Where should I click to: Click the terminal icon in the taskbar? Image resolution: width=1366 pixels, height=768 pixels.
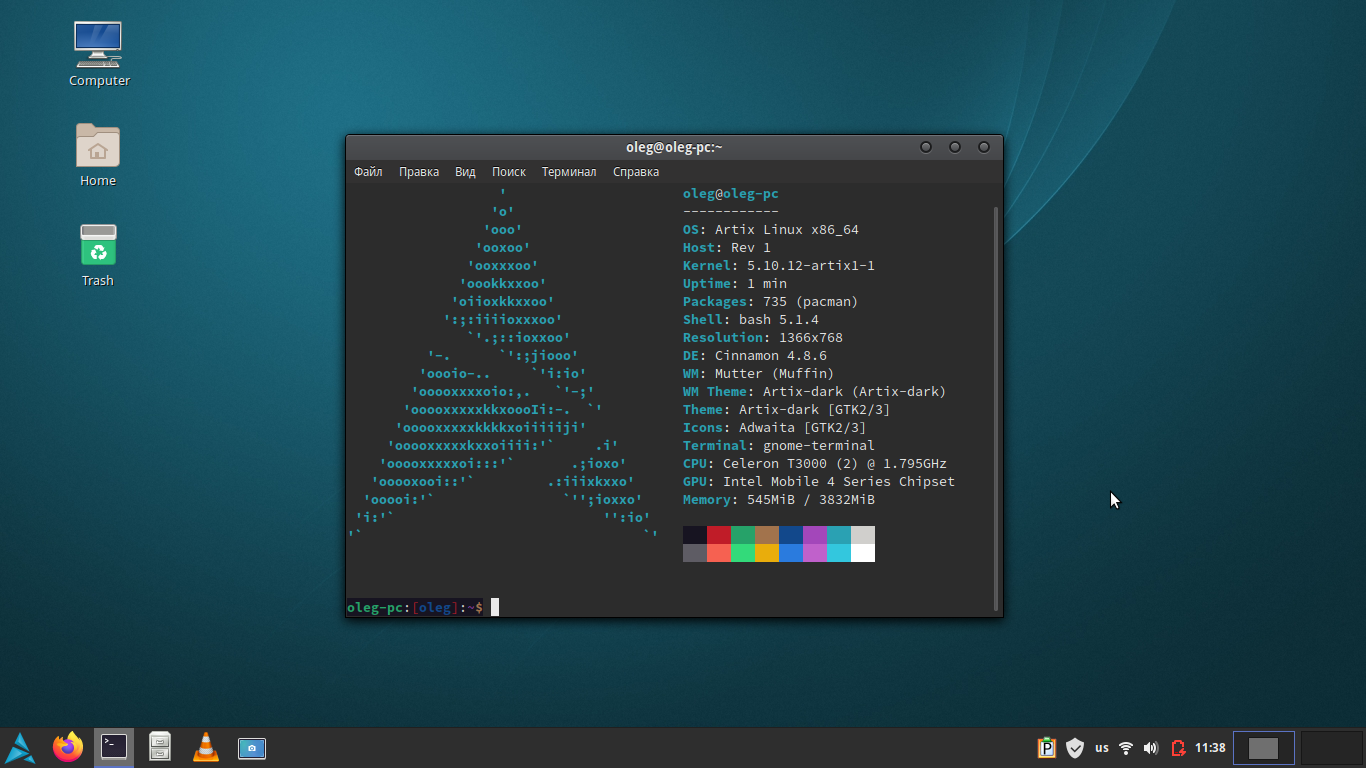tap(114, 746)
